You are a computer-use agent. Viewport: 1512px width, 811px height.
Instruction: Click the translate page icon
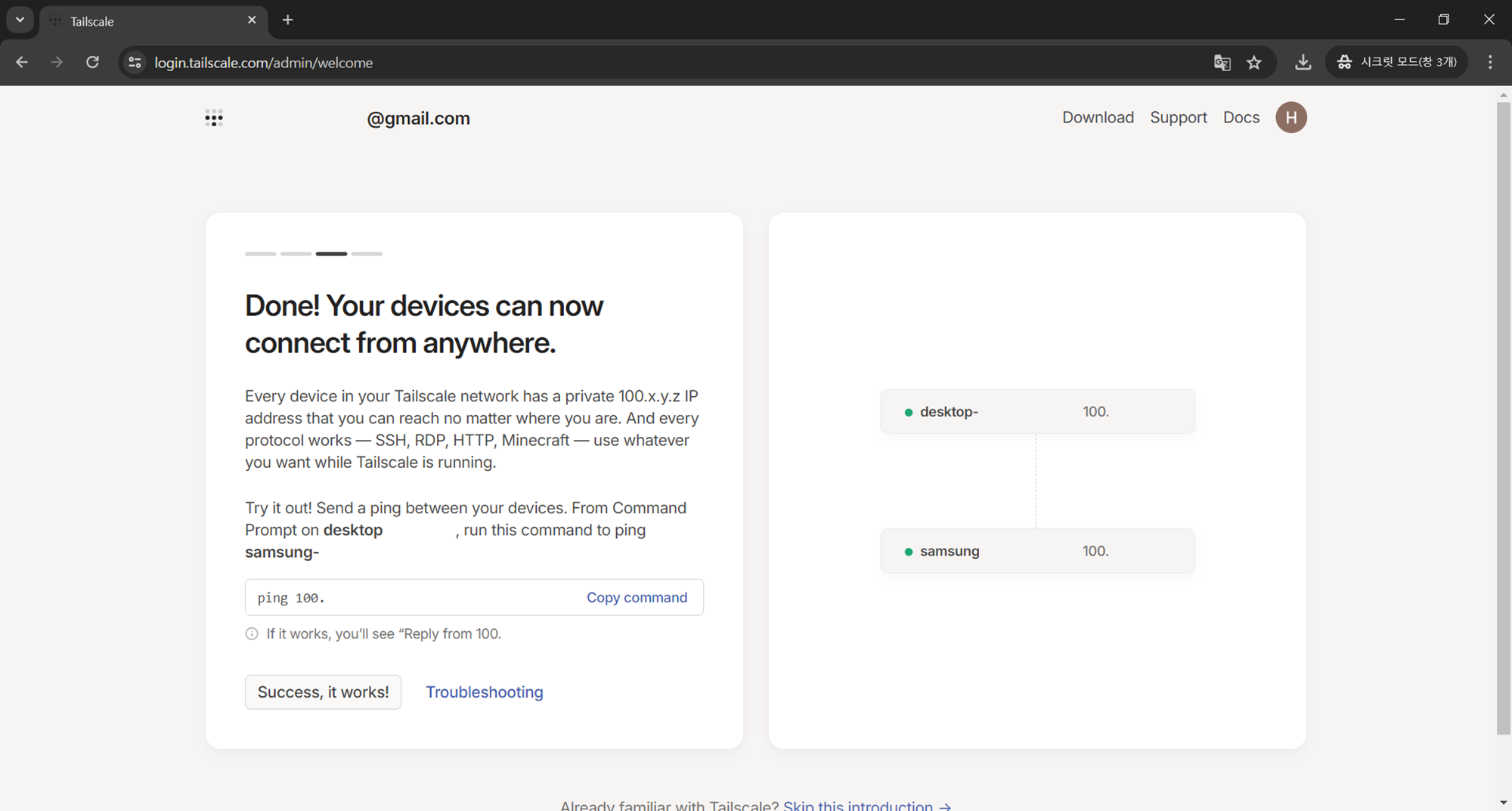pyautogui.click(x=1222, y=62)
